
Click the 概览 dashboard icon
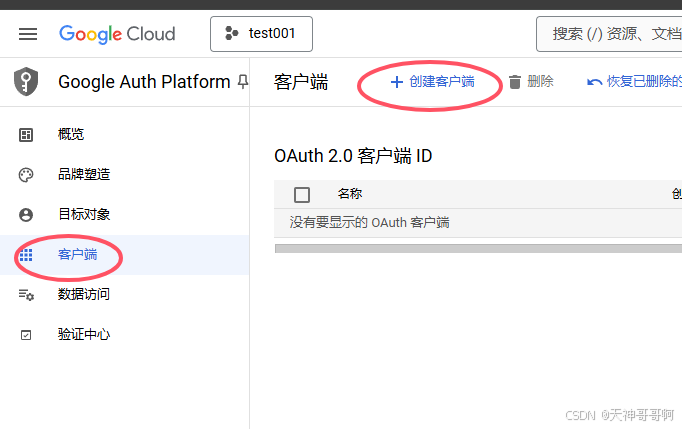click(26, 135)
